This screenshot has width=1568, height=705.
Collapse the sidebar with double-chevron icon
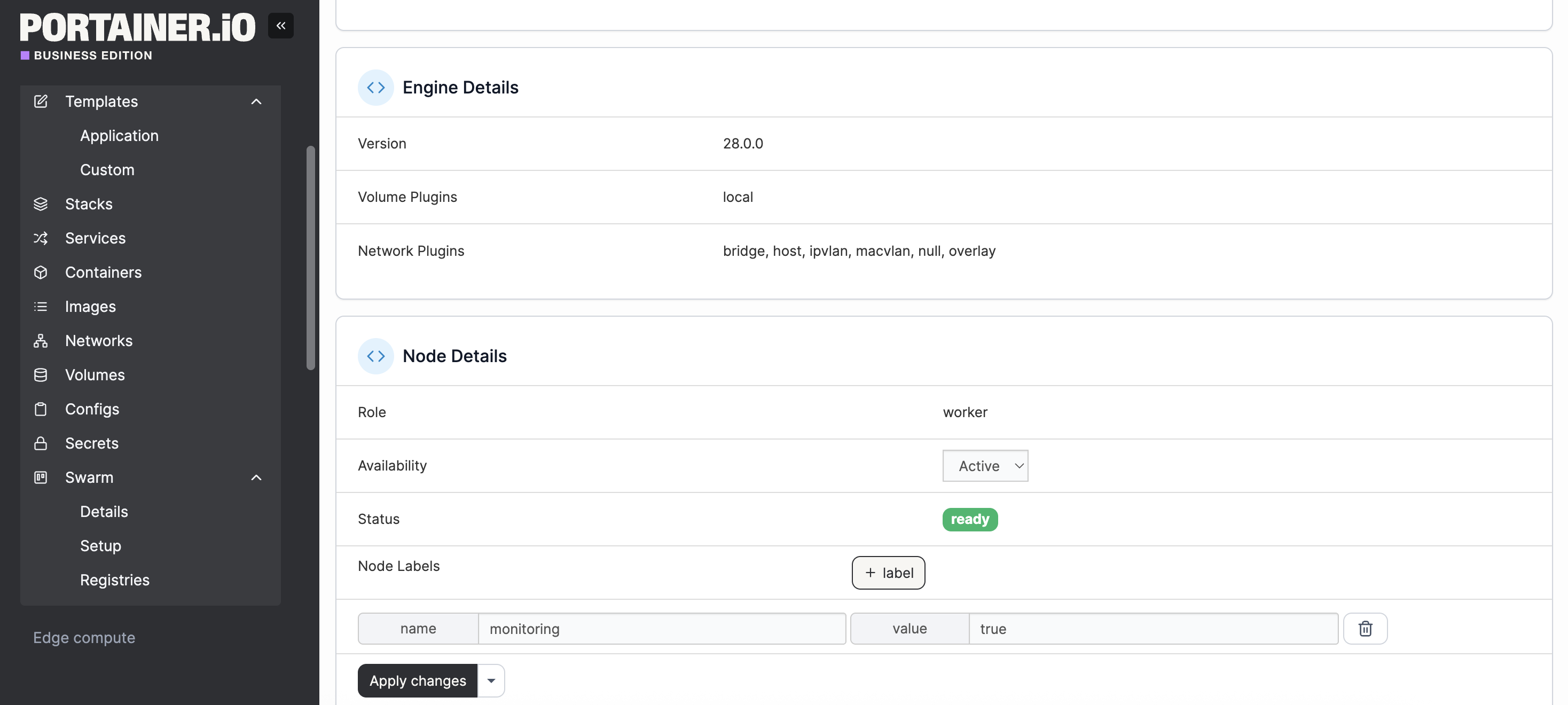click(x=280, y=26)
